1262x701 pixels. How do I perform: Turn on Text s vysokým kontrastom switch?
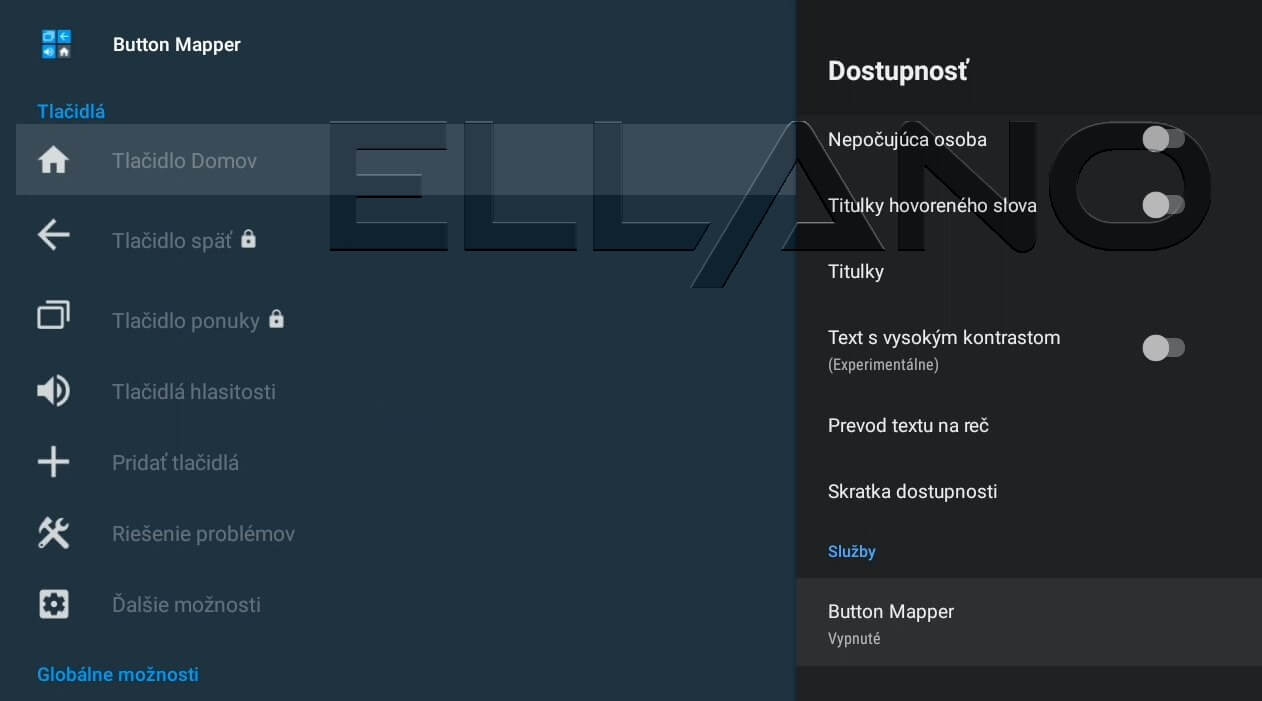coord(1163,348)
